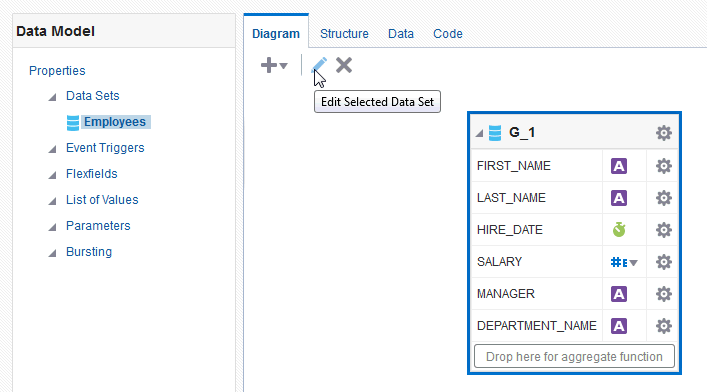Switch to the Code tab
This screenshot has width=707, height=392.
click(x=448, y=34)
